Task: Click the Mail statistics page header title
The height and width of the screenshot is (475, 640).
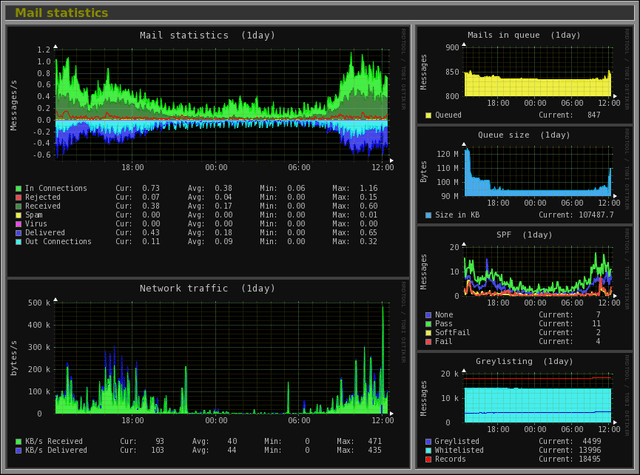Action: (x=62, y=13)
